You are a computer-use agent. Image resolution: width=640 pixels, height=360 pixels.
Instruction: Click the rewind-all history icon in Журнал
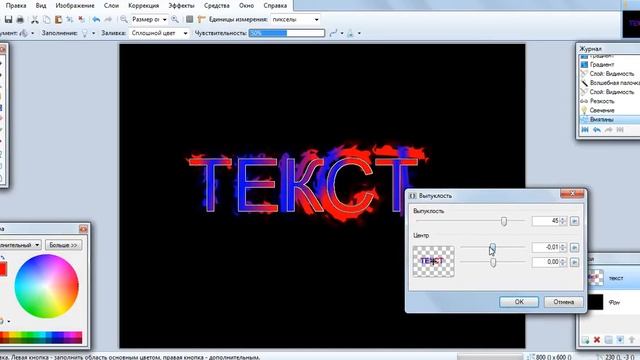(x=585, y=130)
